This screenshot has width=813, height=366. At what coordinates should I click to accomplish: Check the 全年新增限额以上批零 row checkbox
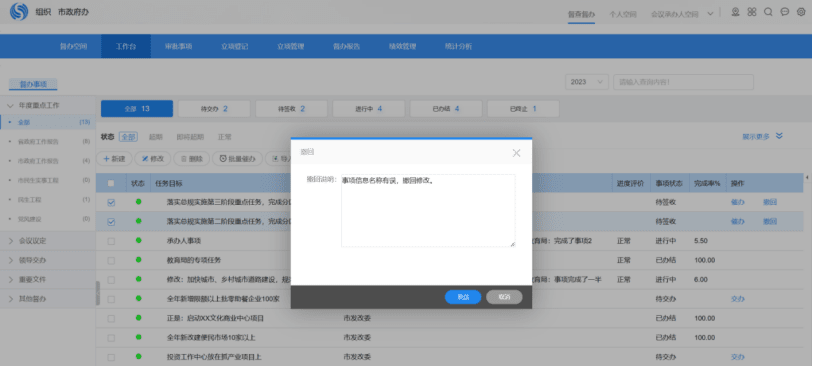tap(111, 299)
